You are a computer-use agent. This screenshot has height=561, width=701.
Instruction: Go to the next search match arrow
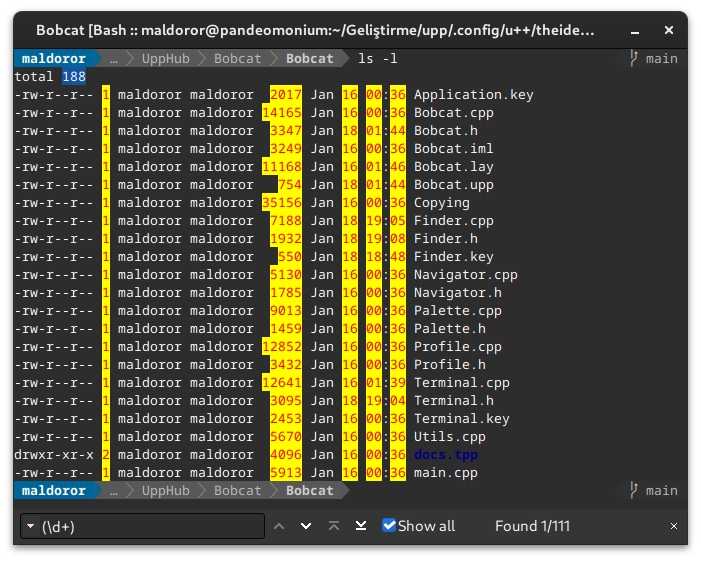coord(306,526)
